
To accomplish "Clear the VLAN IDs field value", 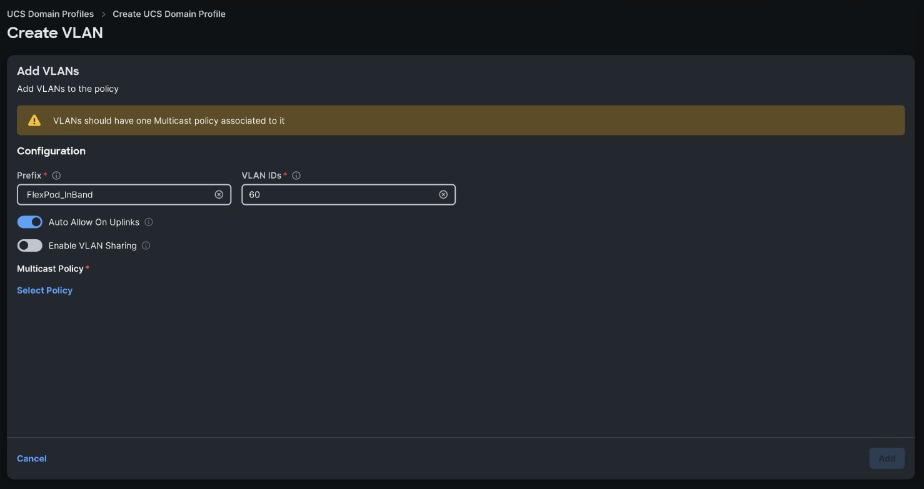I will 443,194.
